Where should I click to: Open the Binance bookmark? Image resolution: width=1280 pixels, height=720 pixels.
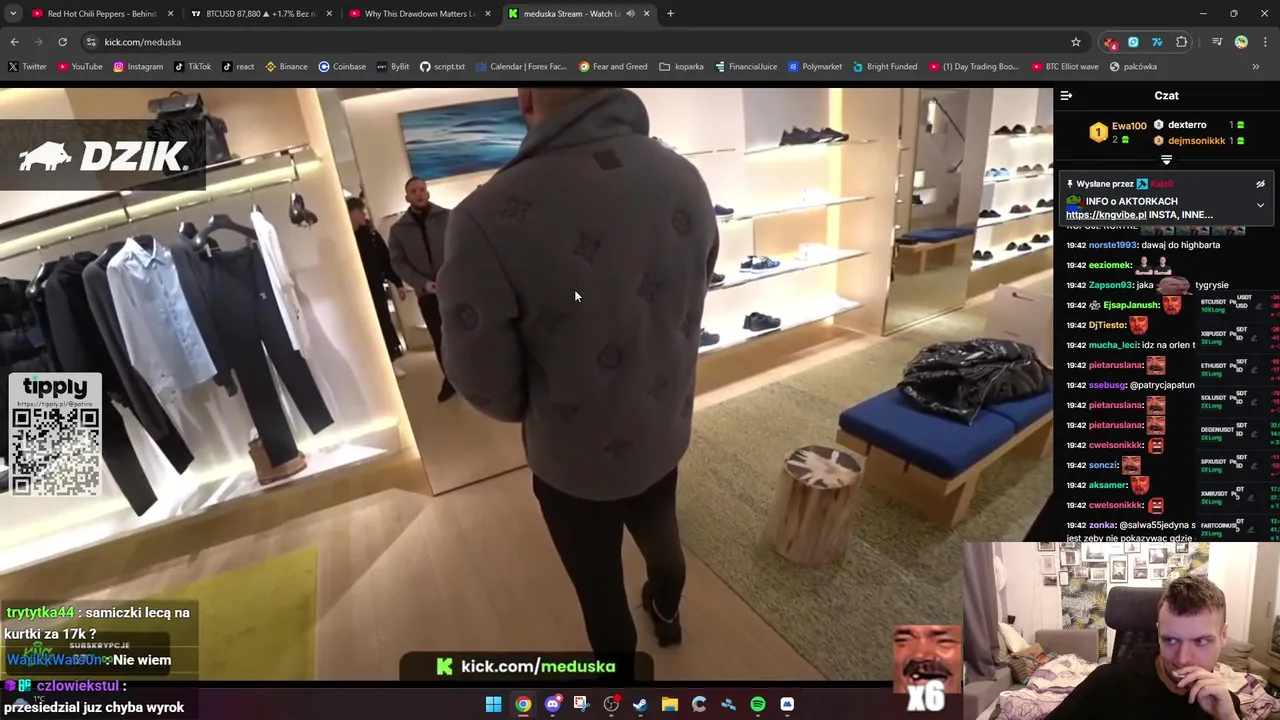[x=286, y=67]
